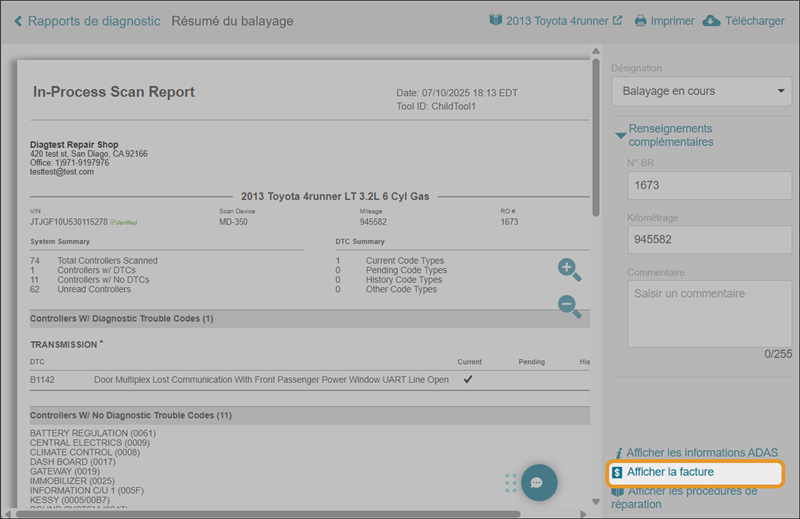Open the chat bubble button
Viewport: 800px width, 519px height.
pyautogui.click(x=536, y=482)
